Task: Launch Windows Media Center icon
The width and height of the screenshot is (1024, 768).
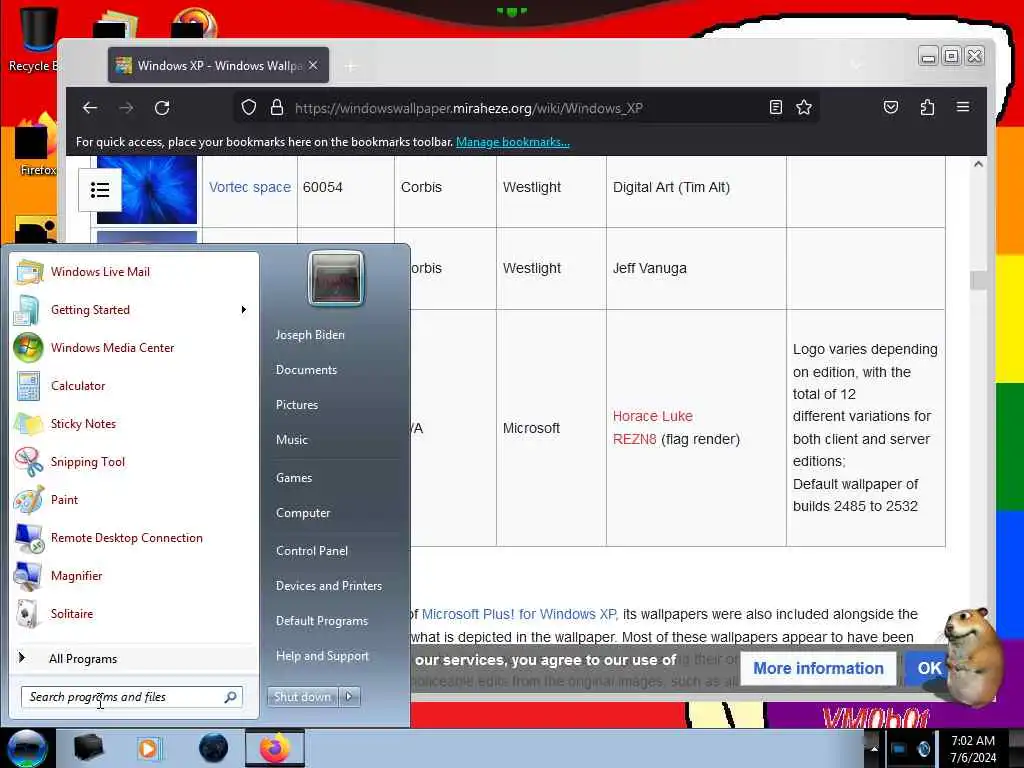Action: (x=28, y=347)
